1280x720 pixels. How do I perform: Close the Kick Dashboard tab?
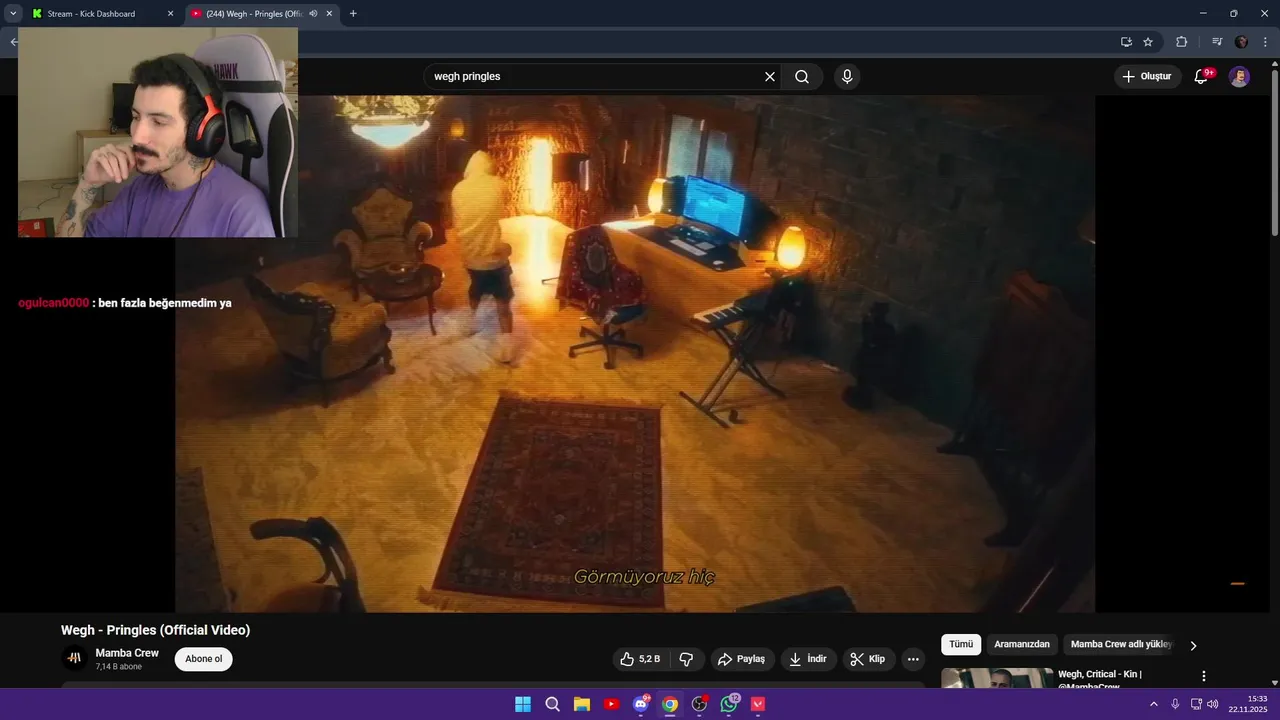tap(170, 14)
